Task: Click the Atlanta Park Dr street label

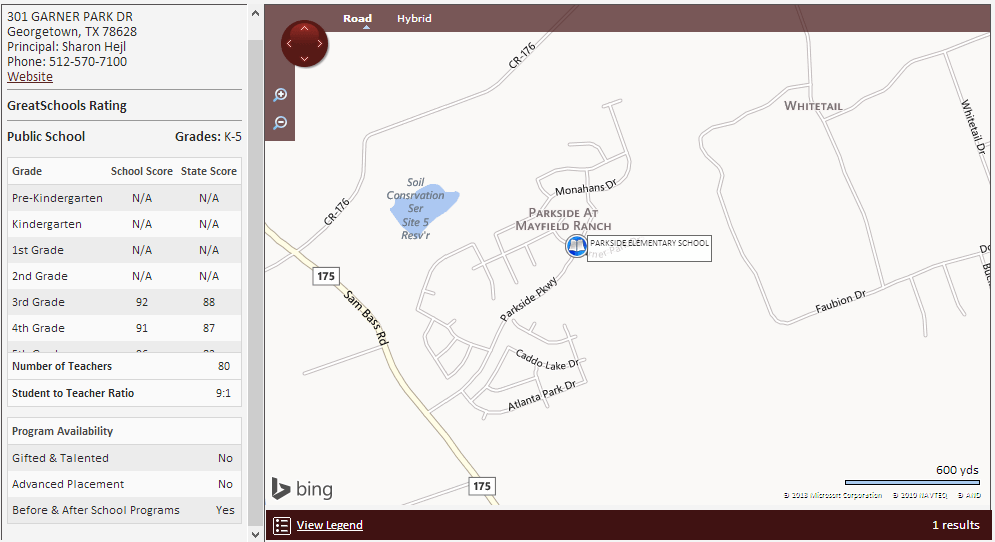Action: (x=542, y=397)
